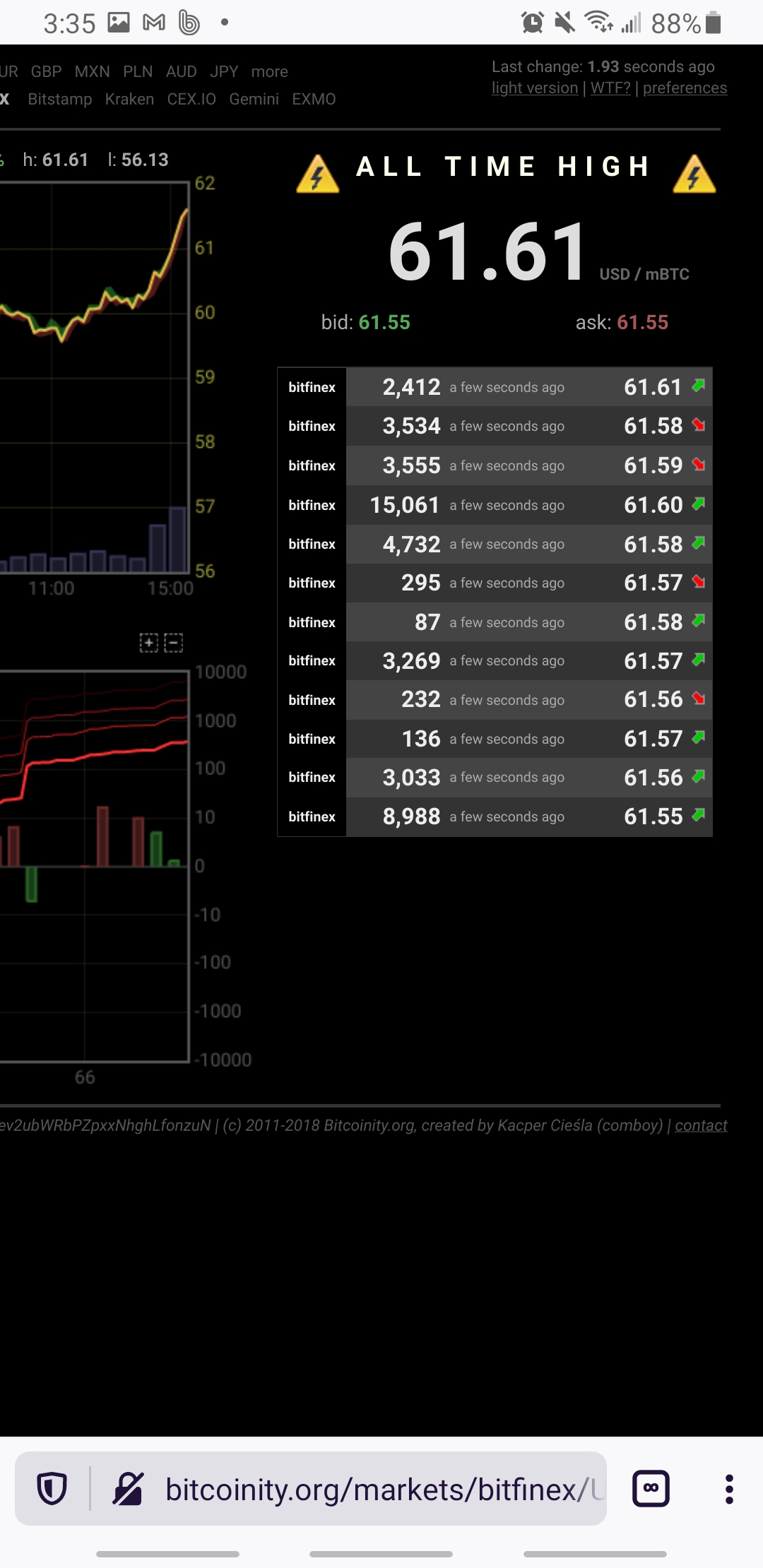Tap the muted sound status icon
The image size is (763, 1568).
(564, 23)
